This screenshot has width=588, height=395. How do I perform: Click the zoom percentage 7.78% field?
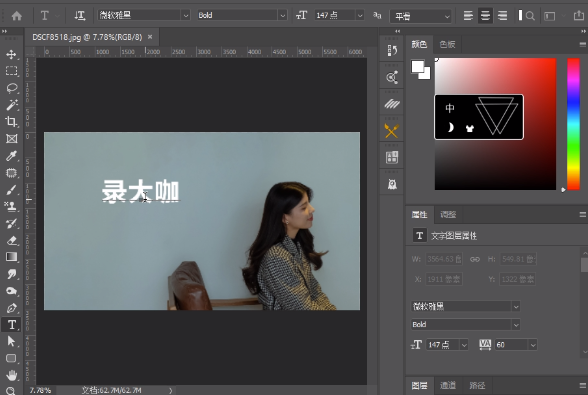point(40,390)
